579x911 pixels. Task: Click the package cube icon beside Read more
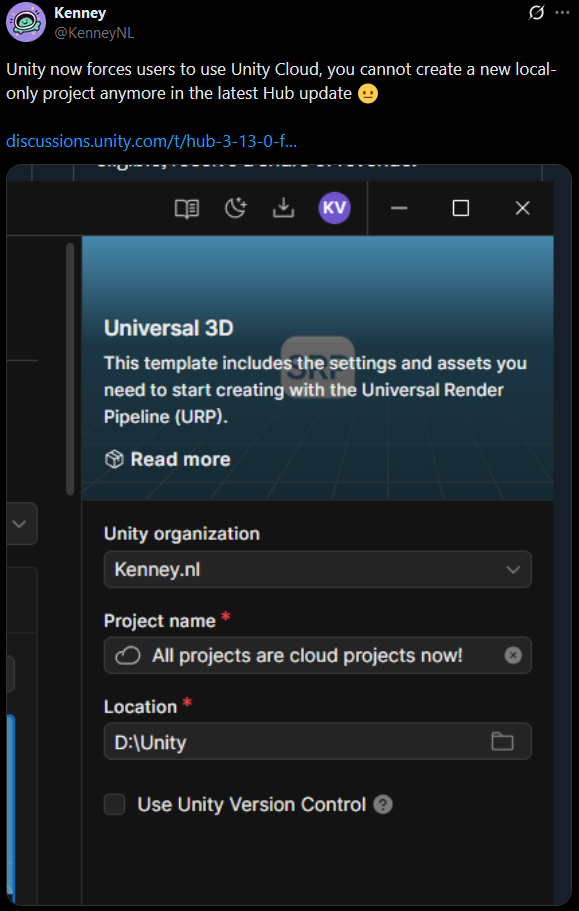(114, 460)
